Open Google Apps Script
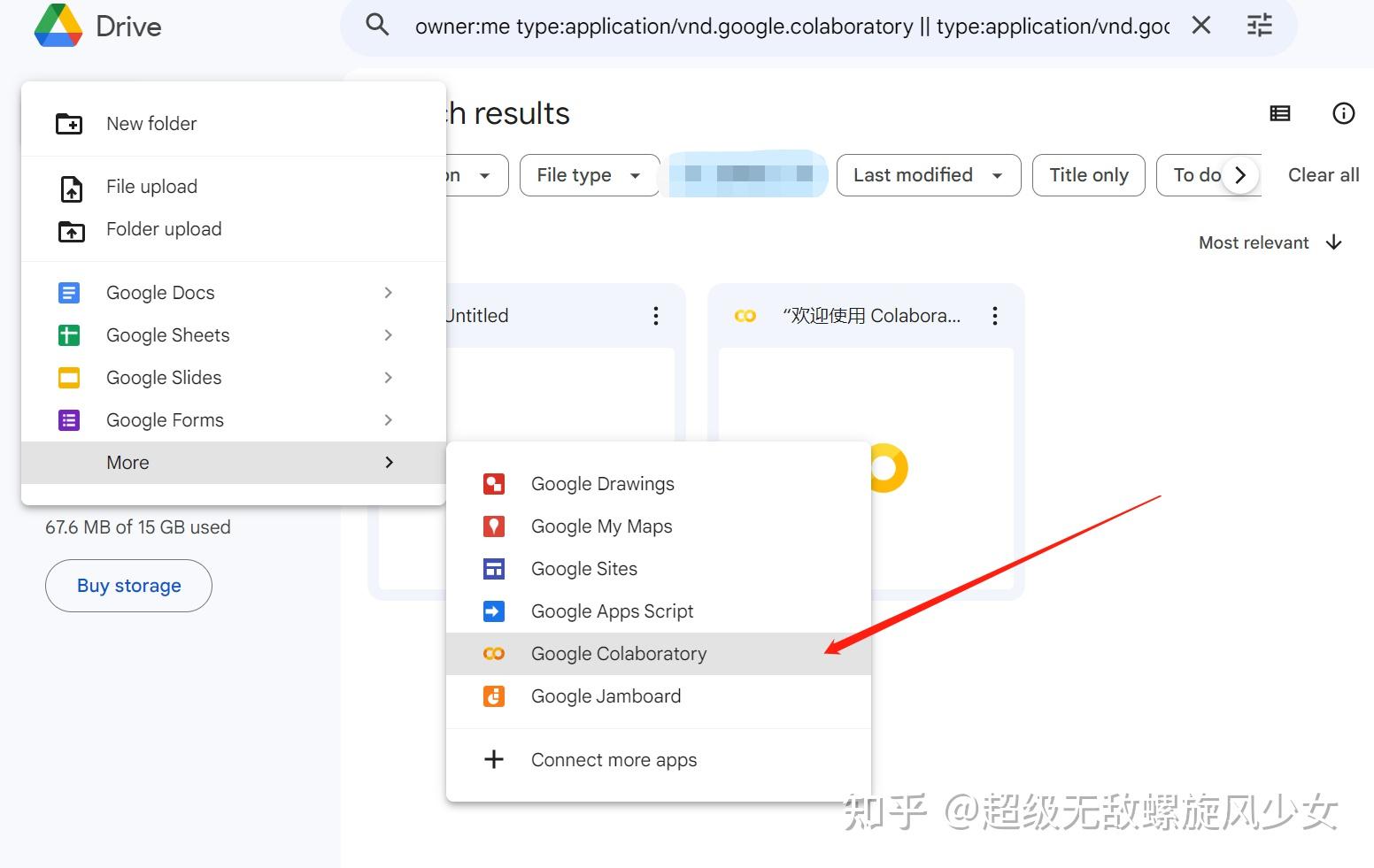Image resolution: width=1374 pixels, height=868 pixels. (612, 611)
